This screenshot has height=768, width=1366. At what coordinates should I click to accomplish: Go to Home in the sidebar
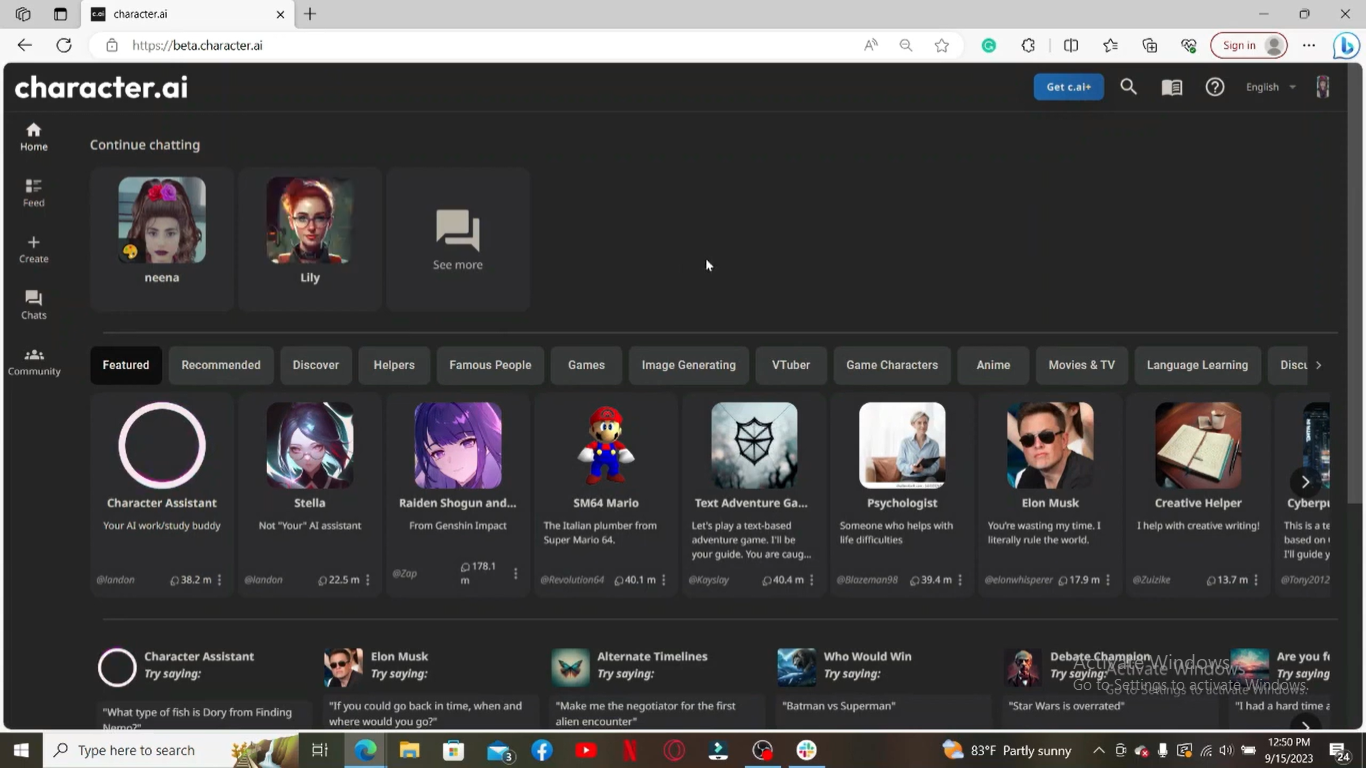33,137
